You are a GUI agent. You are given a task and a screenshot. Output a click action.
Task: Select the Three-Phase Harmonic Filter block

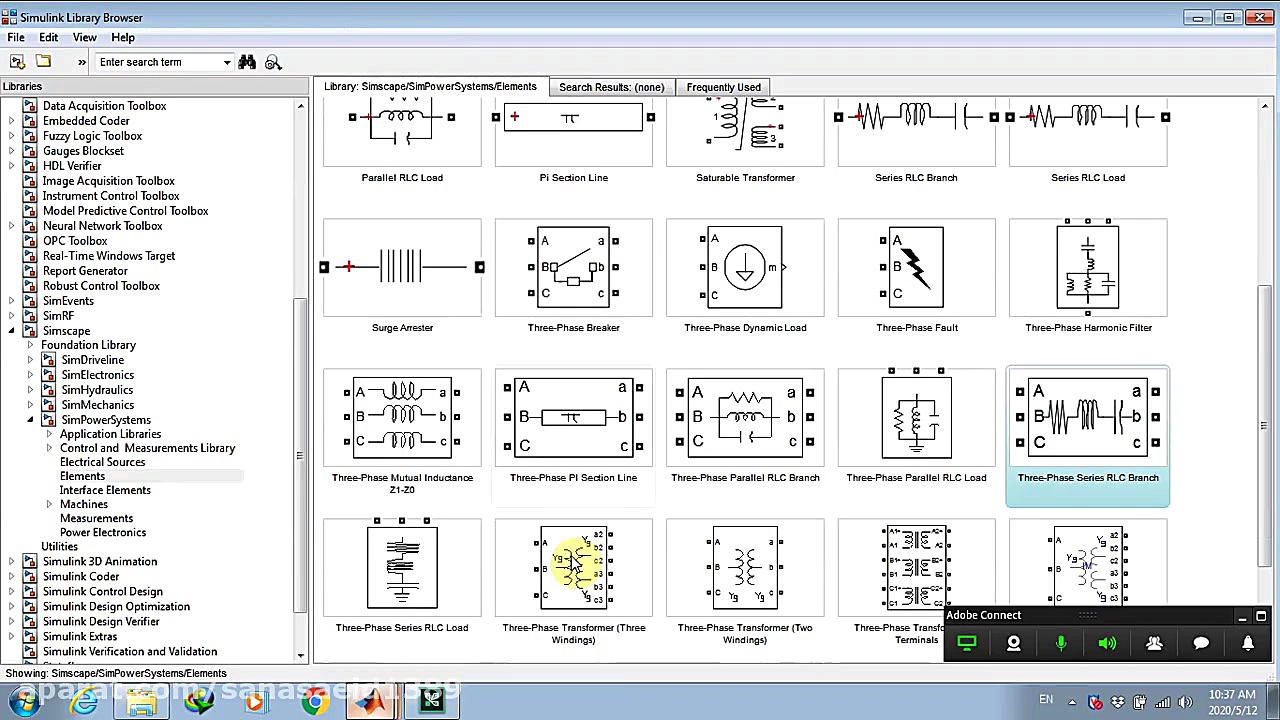pos(1088,267)
